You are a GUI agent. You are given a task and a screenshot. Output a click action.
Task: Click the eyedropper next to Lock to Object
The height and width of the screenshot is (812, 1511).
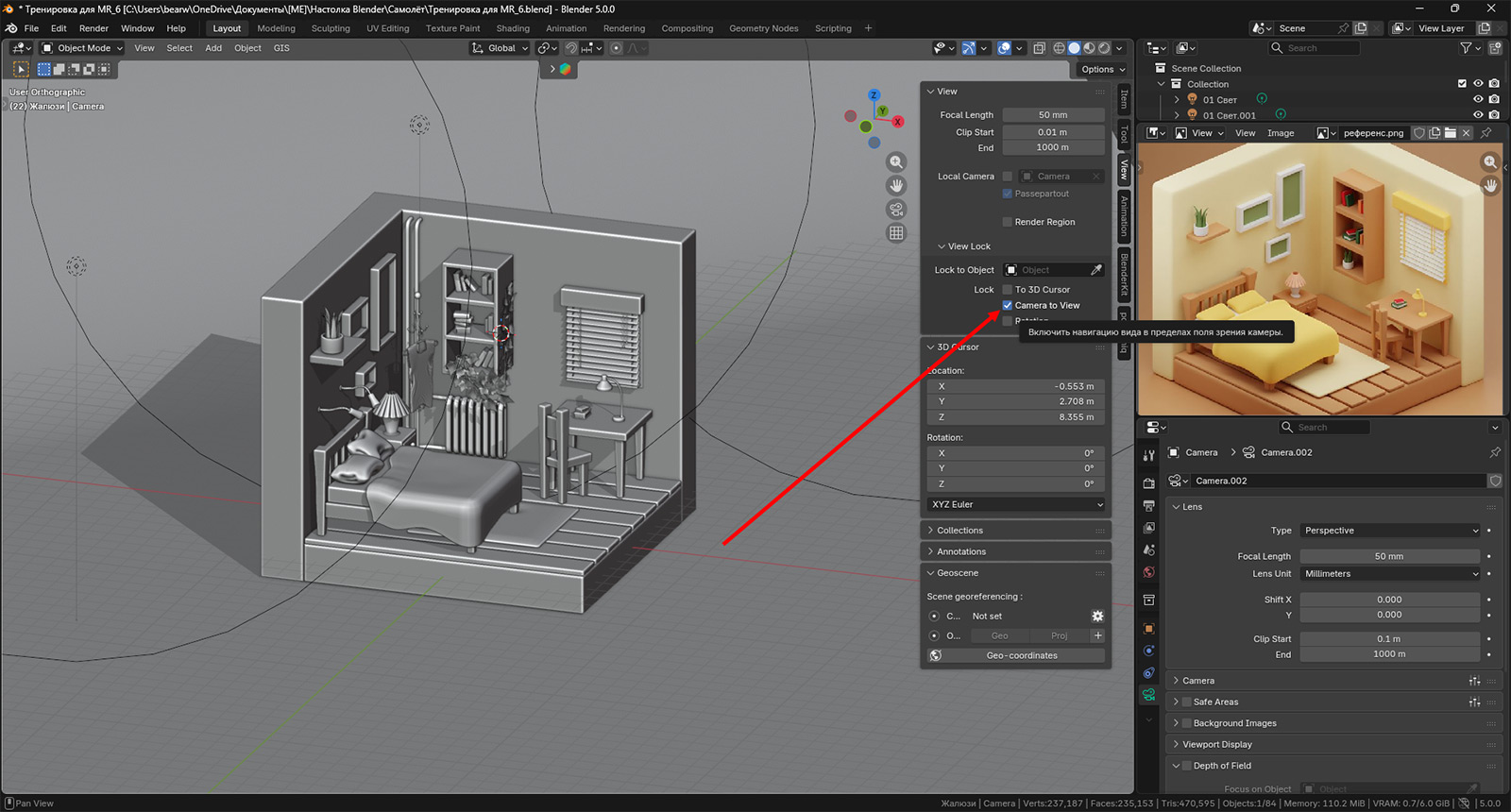pos(1096,270)
